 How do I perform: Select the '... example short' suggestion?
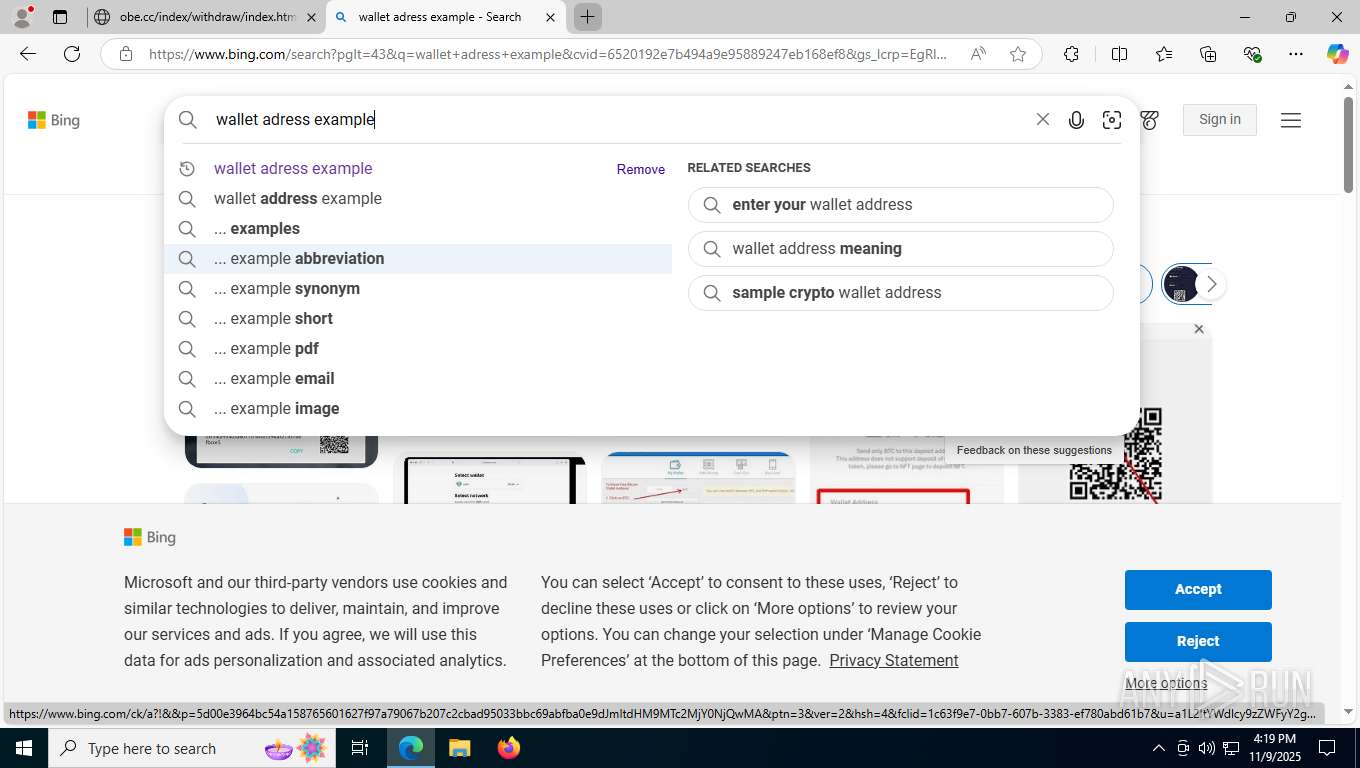[x=418, y=319]
